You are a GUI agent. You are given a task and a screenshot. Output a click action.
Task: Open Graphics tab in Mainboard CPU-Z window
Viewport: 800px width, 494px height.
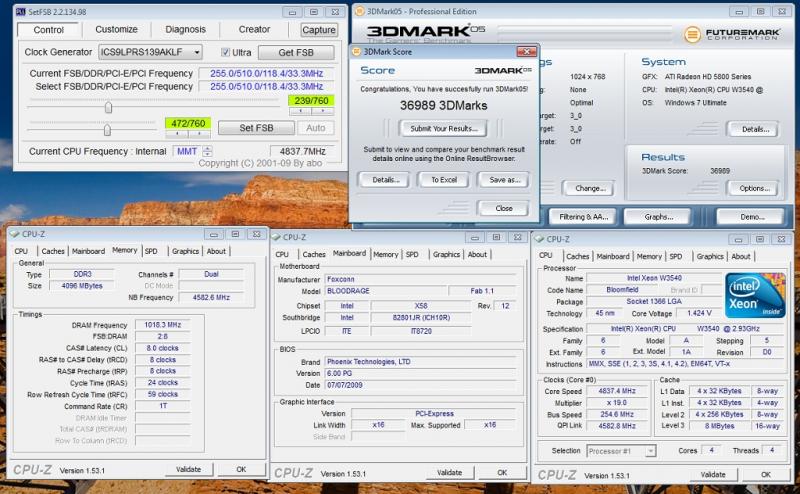[446, 254]
